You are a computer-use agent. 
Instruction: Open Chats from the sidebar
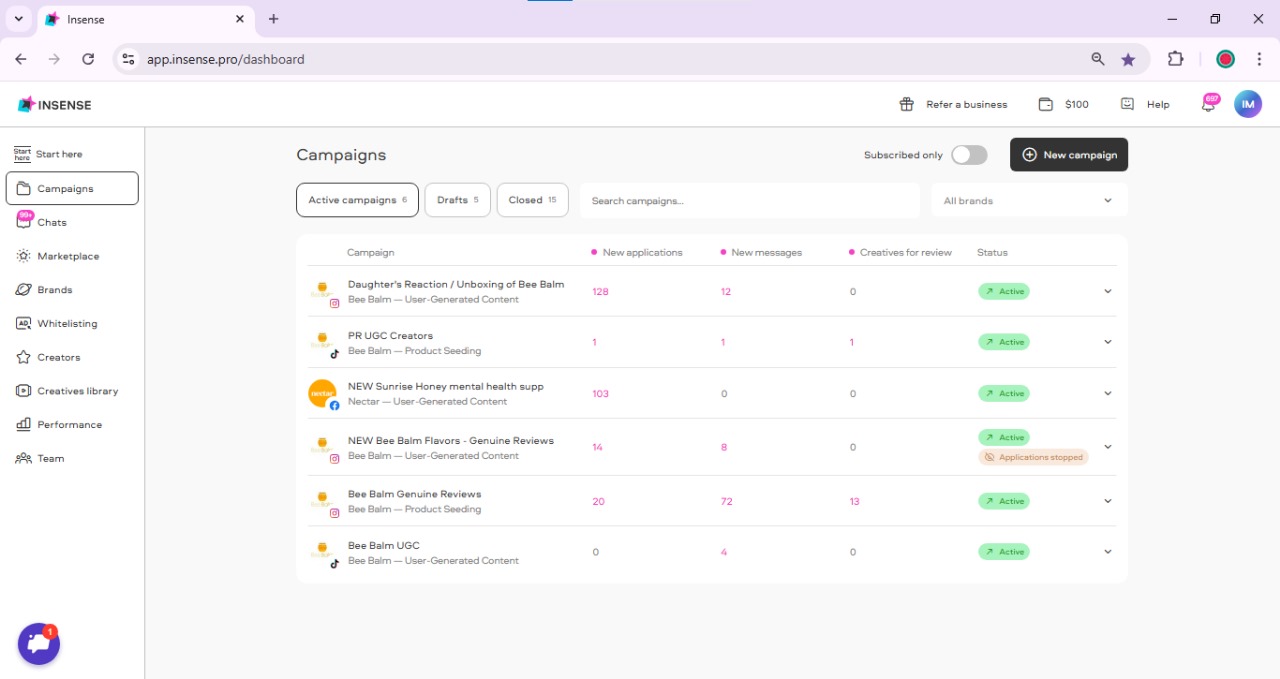point(72,222)
